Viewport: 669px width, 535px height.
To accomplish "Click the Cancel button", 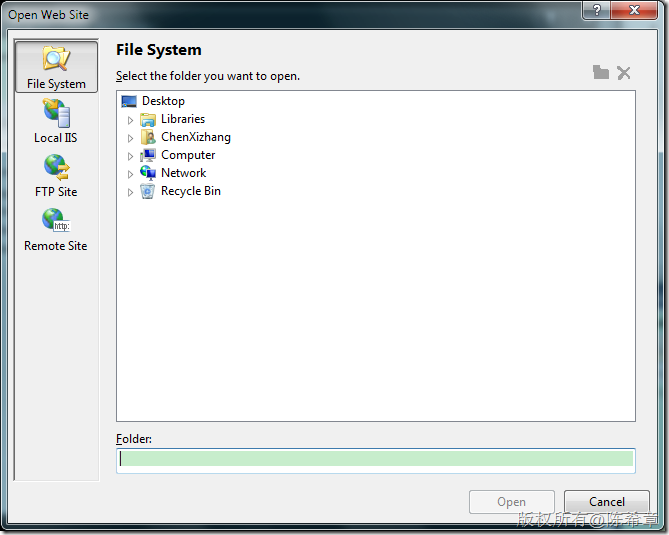I will coord(607,502).
